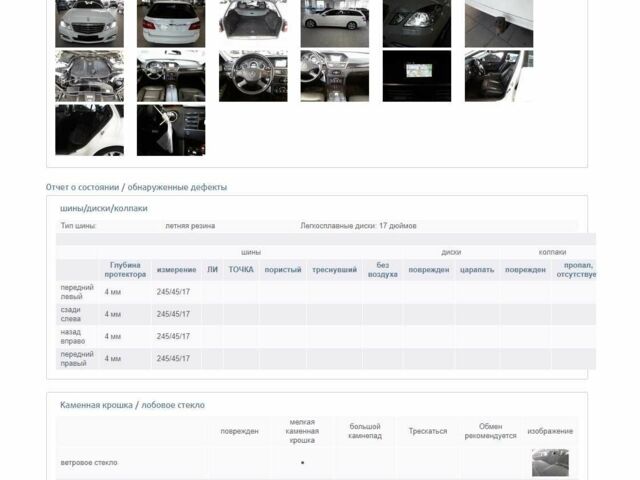Open the center console photo

coord(335,76)
